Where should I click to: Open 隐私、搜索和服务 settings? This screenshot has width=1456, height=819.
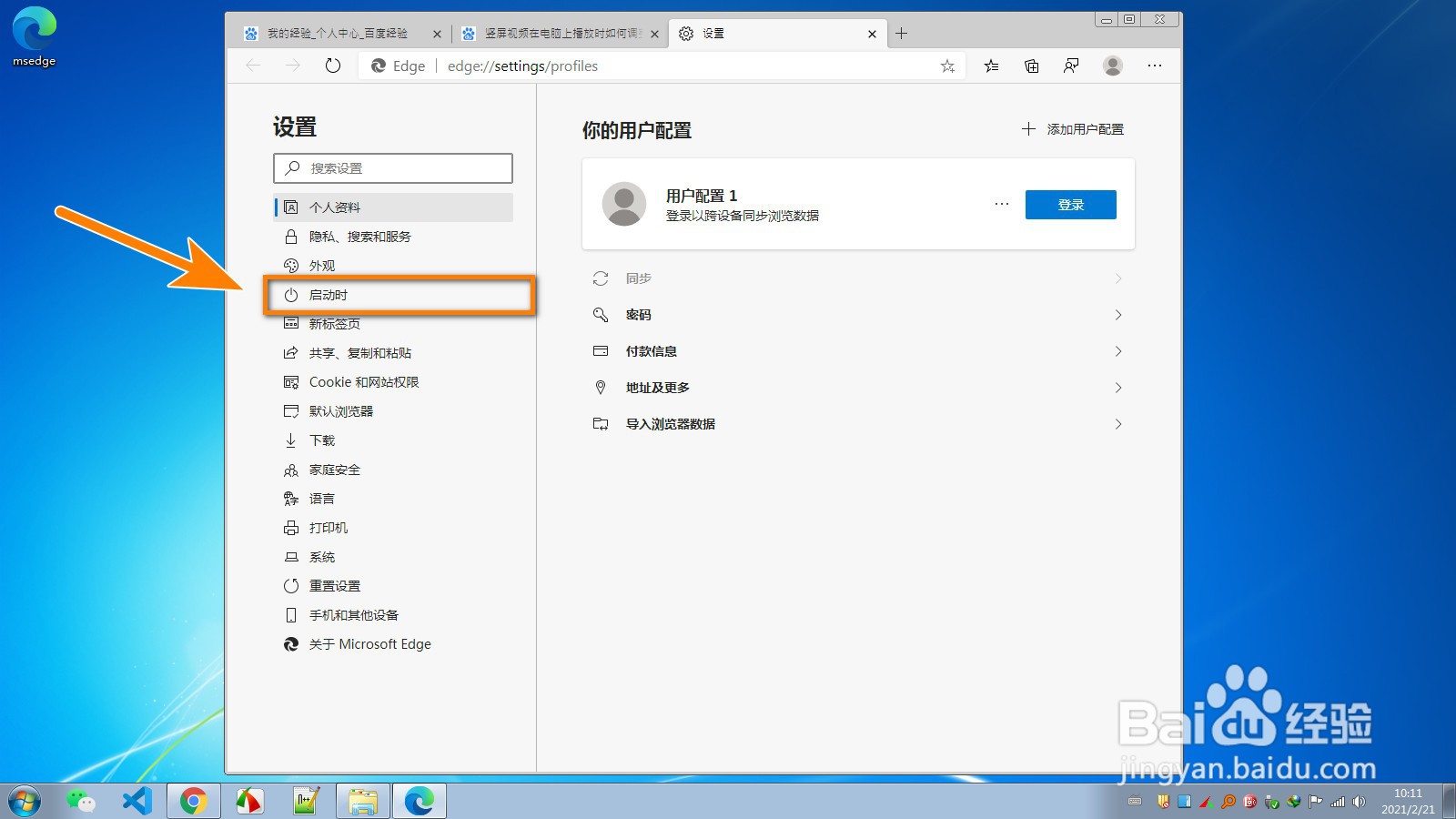click(x=393, y=237)
